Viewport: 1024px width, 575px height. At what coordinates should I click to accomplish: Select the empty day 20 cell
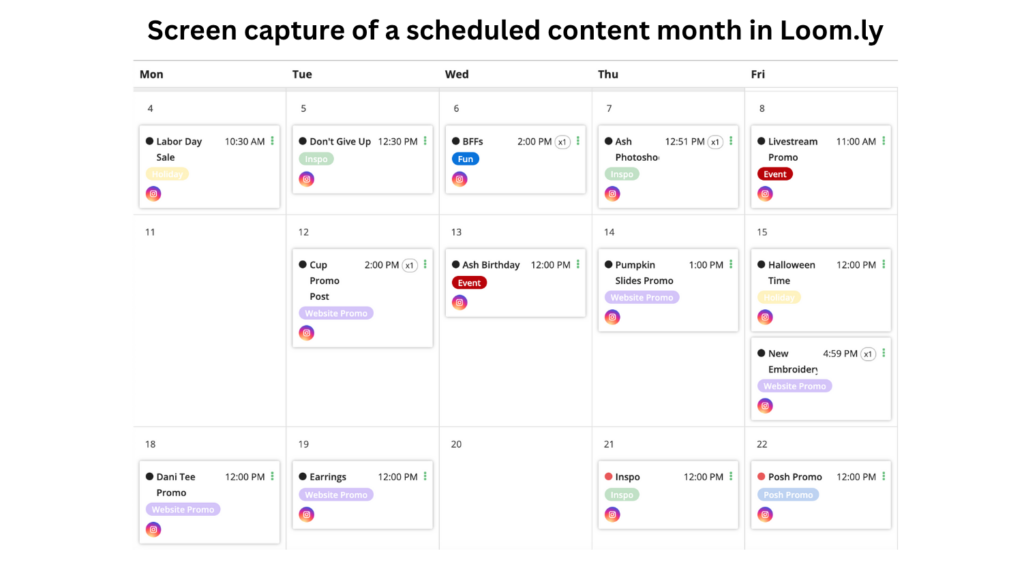click(515, 489)
